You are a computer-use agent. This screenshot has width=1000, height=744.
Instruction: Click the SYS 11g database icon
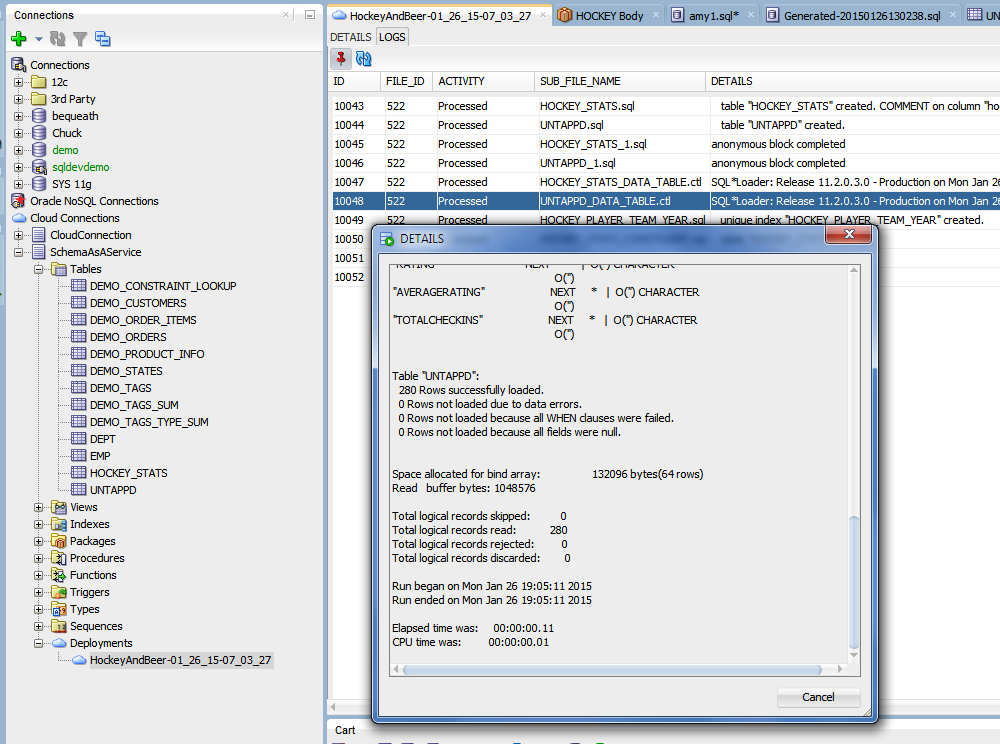[39, 184]
